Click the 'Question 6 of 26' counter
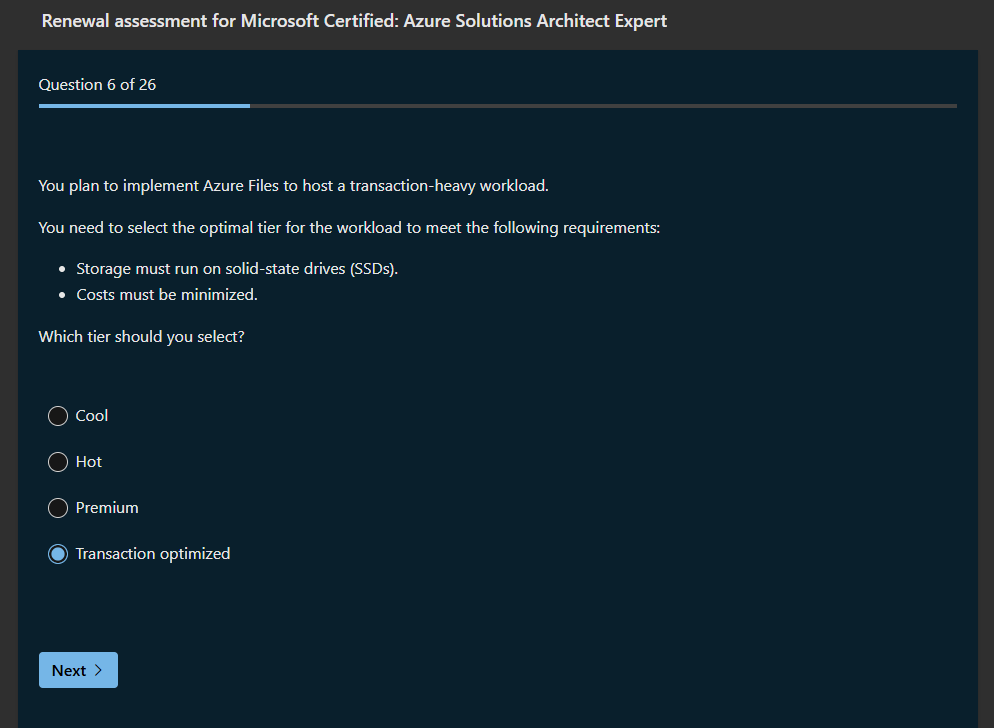This screenshot has height=728, width=994. (97, 85)
